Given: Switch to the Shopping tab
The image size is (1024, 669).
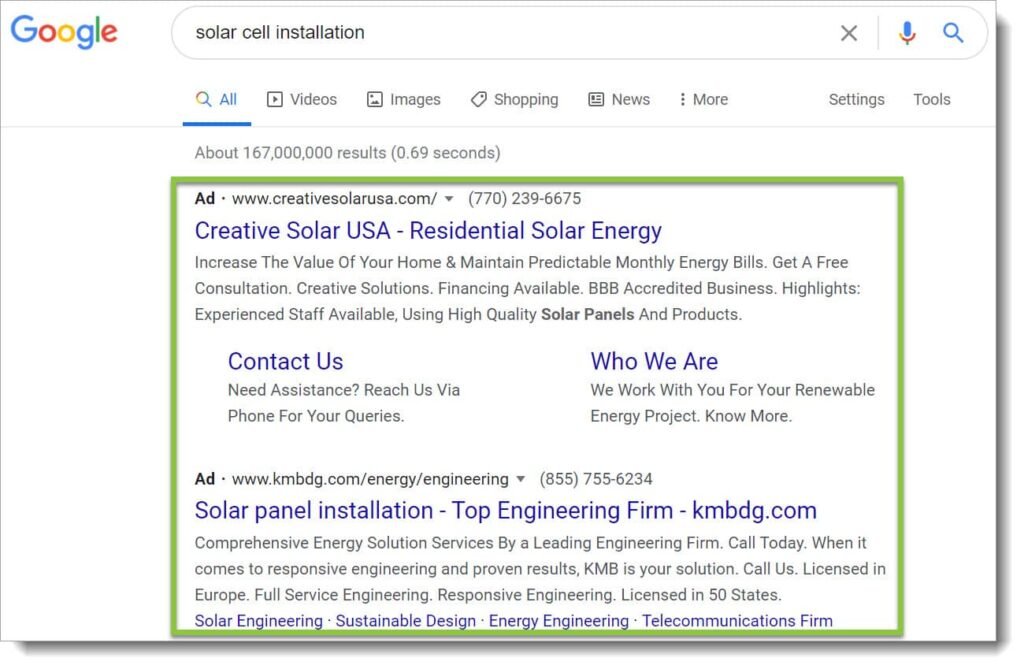Looking at the screenshot, I should pyautogui.click(x=515, y=99).
